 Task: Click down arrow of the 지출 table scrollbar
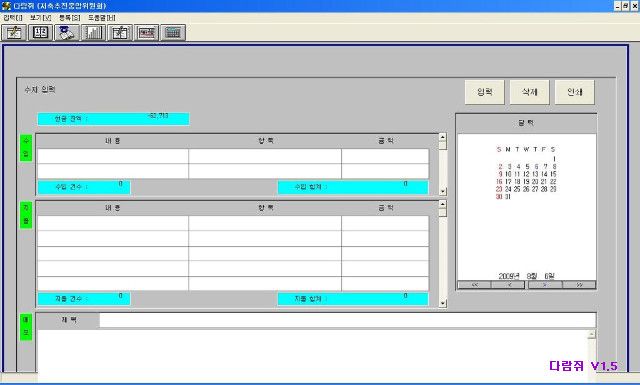(442, 303)
